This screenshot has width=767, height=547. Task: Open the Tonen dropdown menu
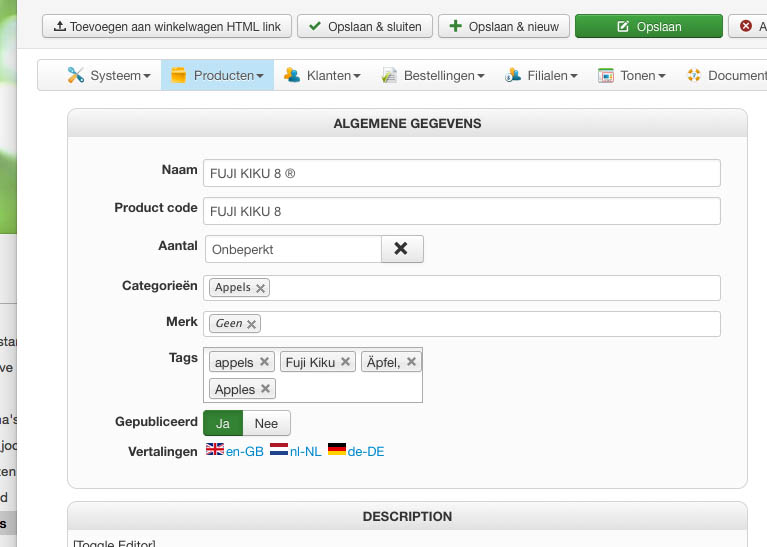pyautogui.click(x=632, y=75)
